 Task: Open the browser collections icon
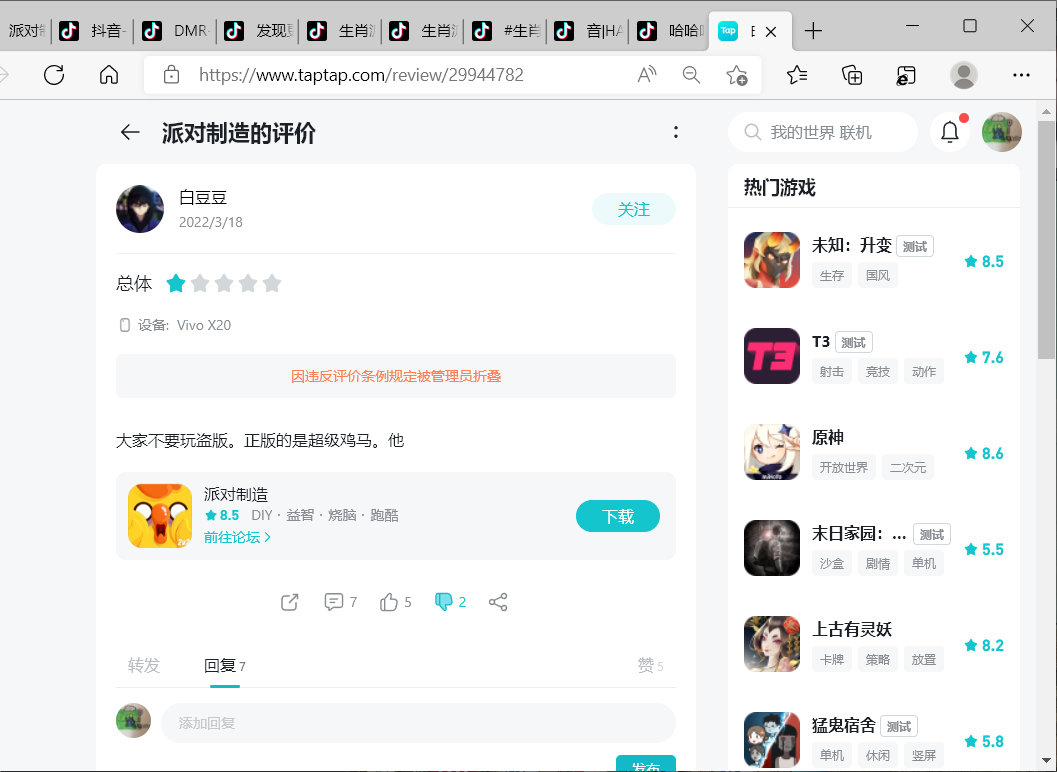852,75
